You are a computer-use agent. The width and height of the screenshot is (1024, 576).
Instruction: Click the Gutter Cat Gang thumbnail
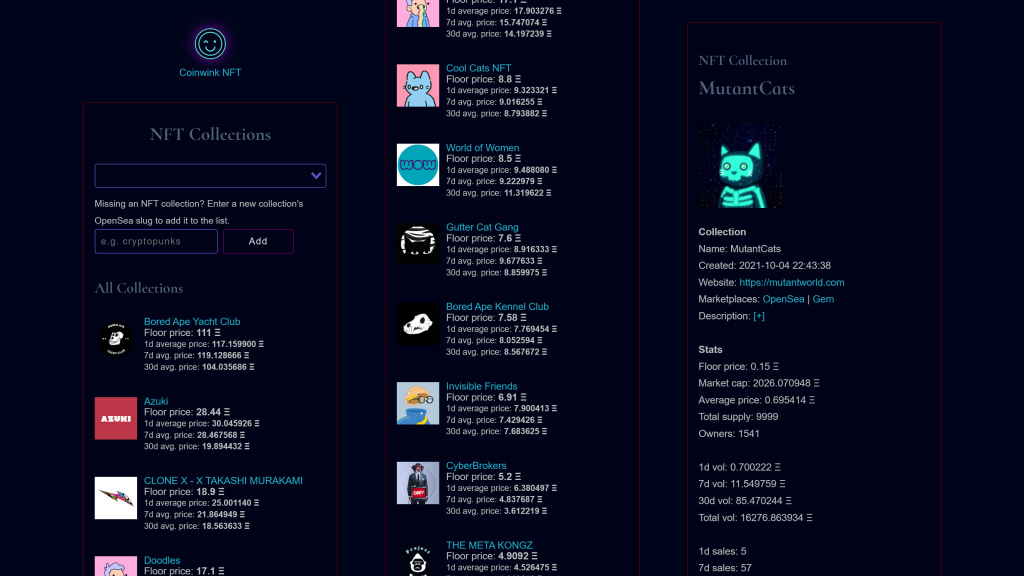(x=418, y=244)
